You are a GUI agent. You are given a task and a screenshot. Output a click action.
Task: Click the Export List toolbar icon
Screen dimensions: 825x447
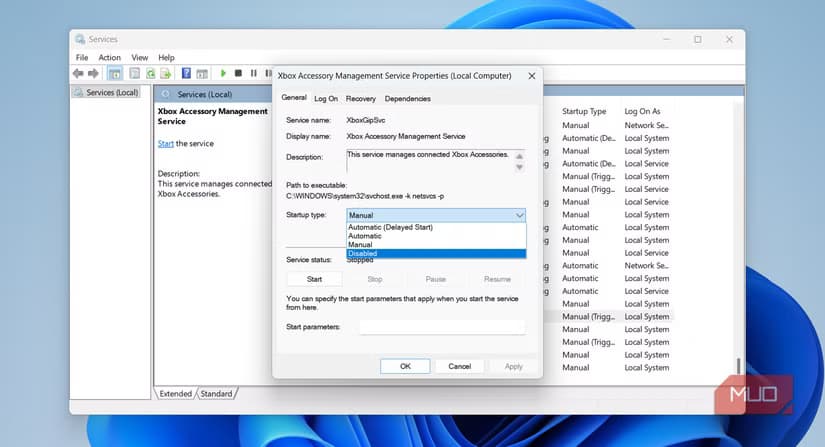click(x=166, y=74)
